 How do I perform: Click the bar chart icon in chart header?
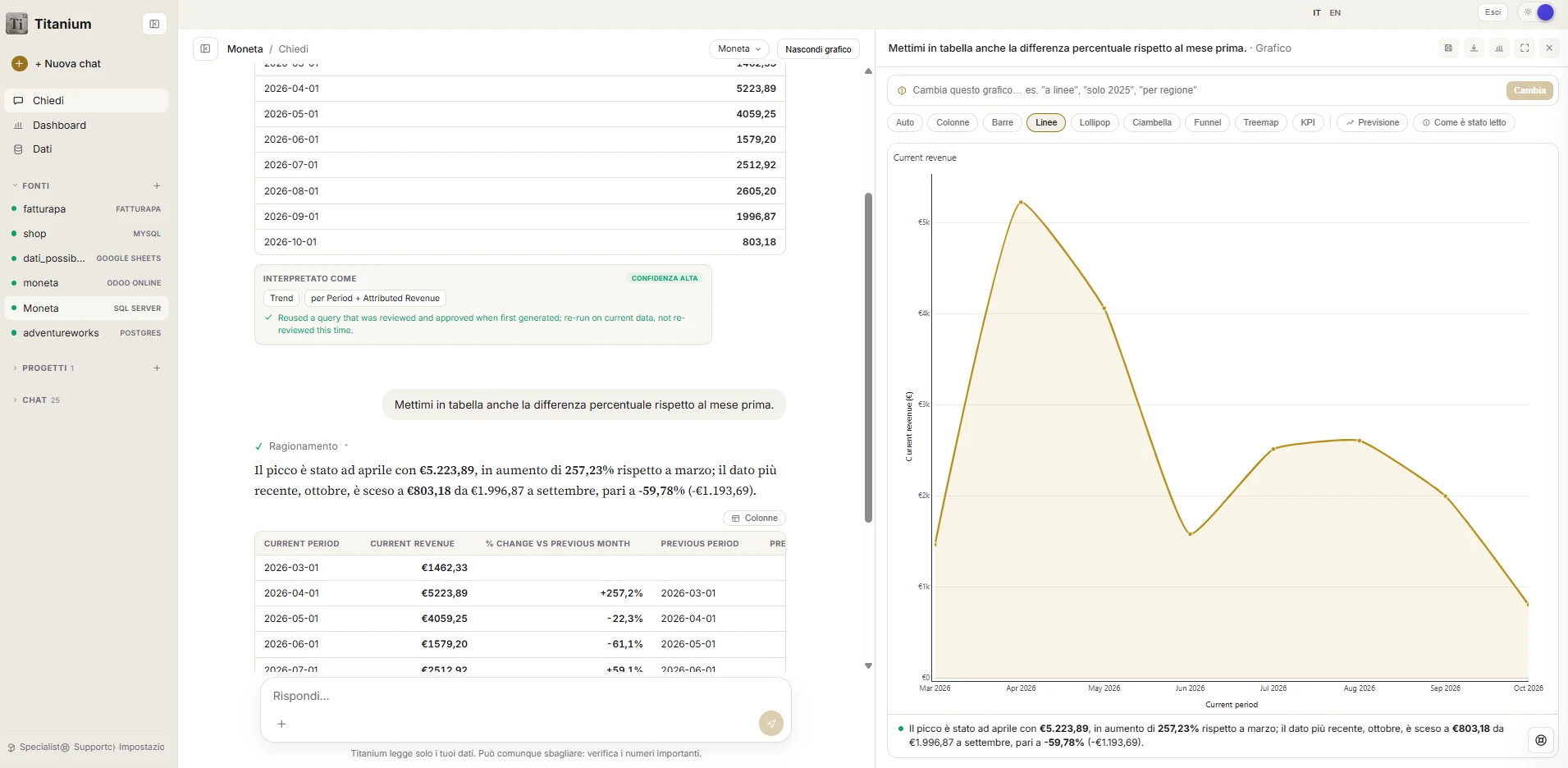point(1499,48)
